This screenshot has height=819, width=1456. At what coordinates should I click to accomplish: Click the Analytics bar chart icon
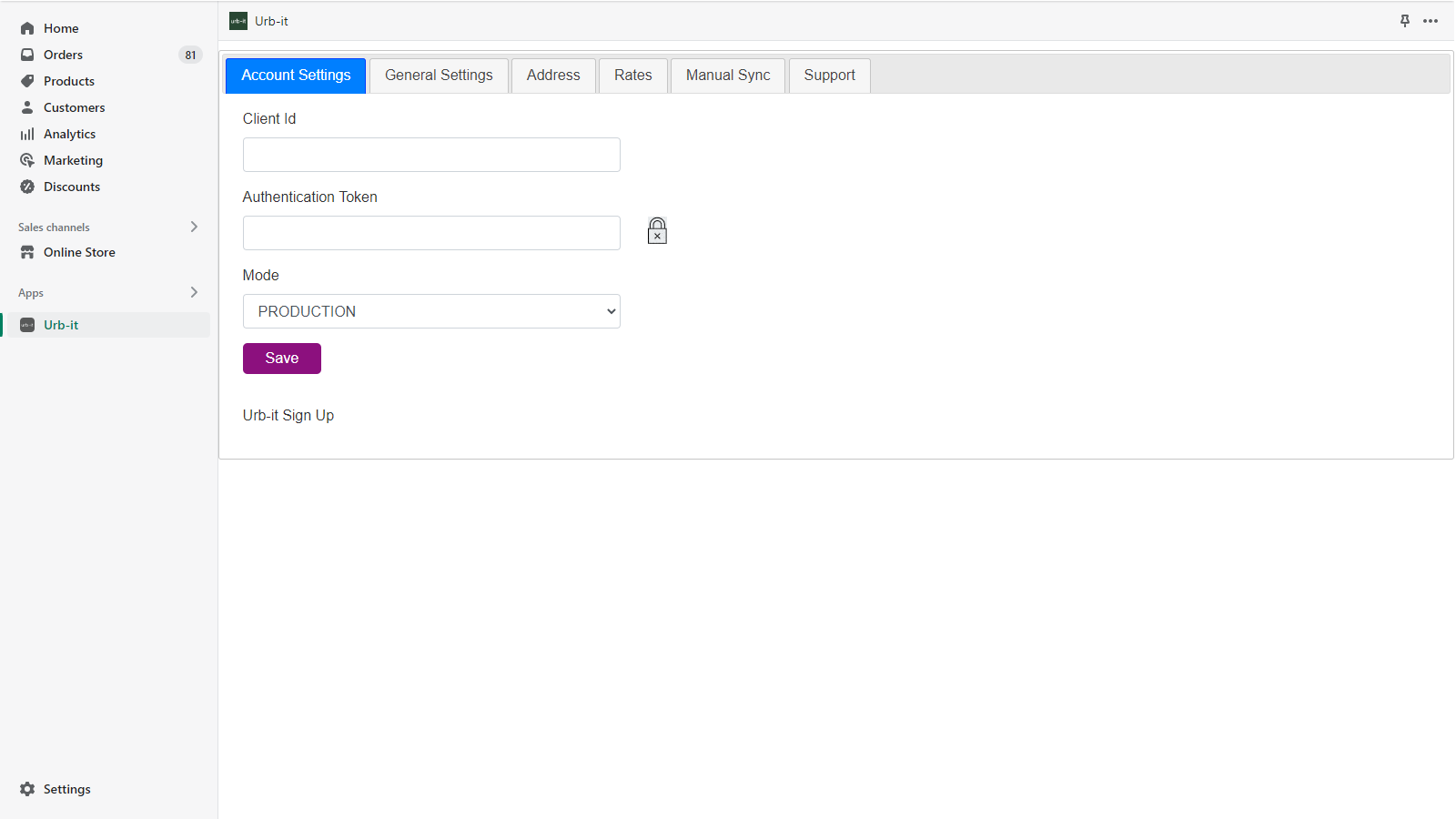(27, 134)
